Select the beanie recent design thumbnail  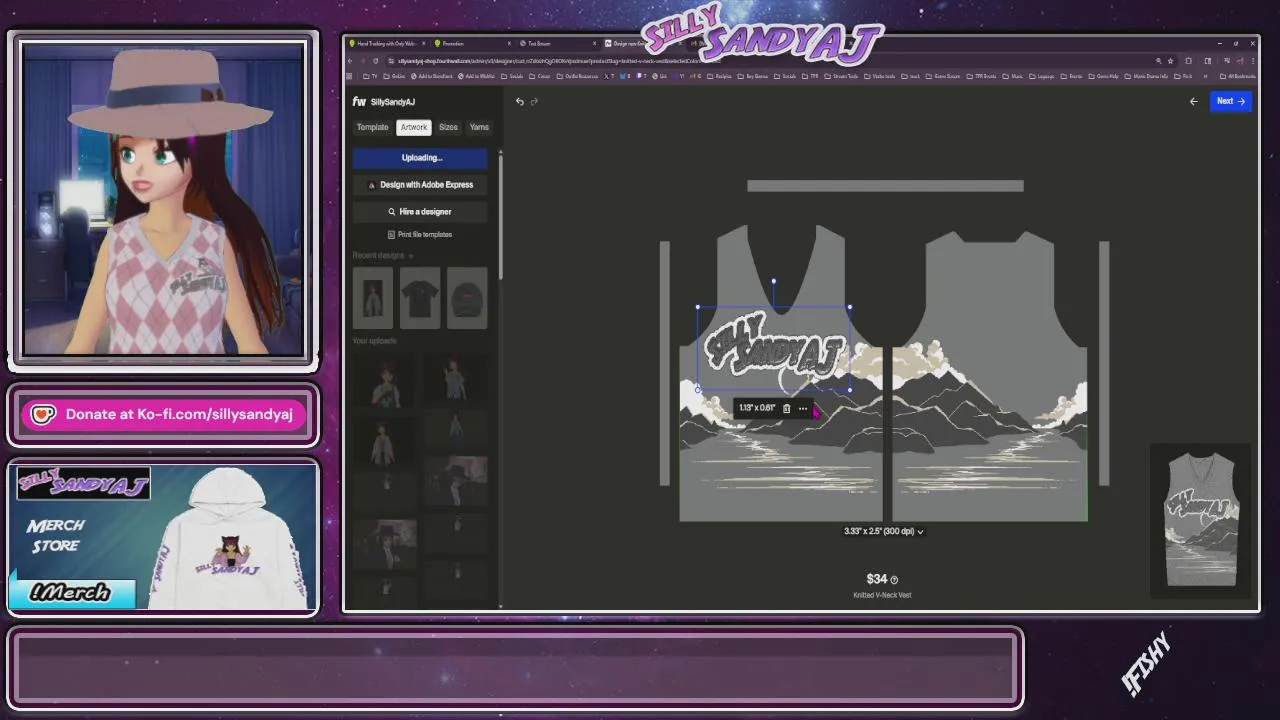467,297
